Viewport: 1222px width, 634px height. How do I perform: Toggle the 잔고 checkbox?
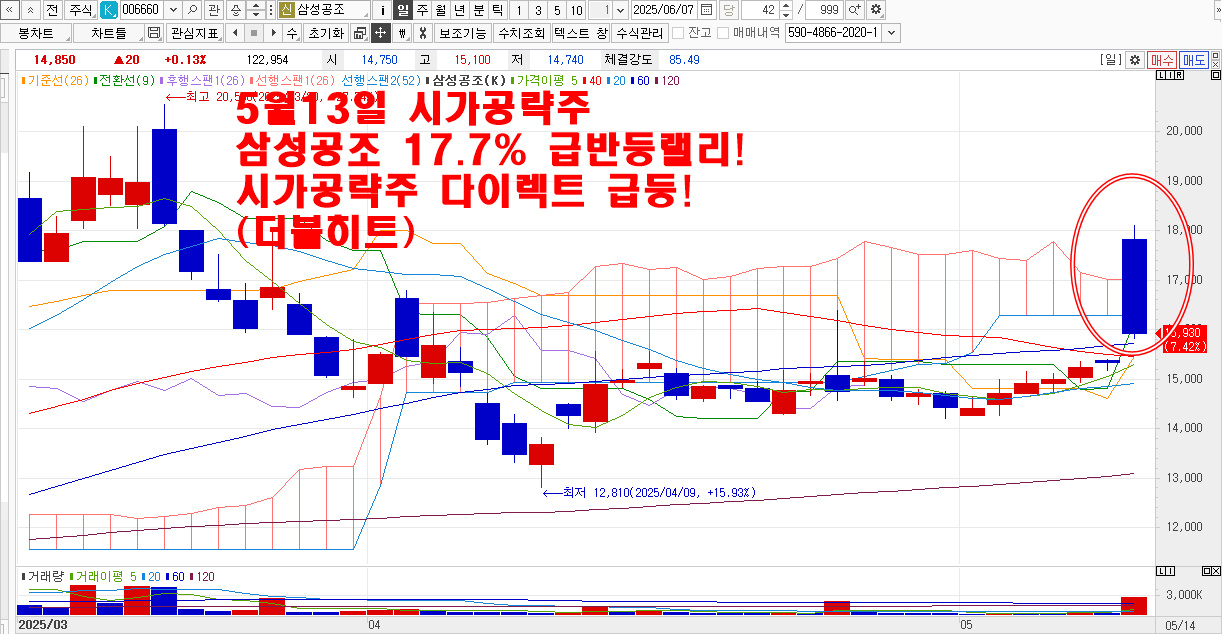[x=678, y=33]
